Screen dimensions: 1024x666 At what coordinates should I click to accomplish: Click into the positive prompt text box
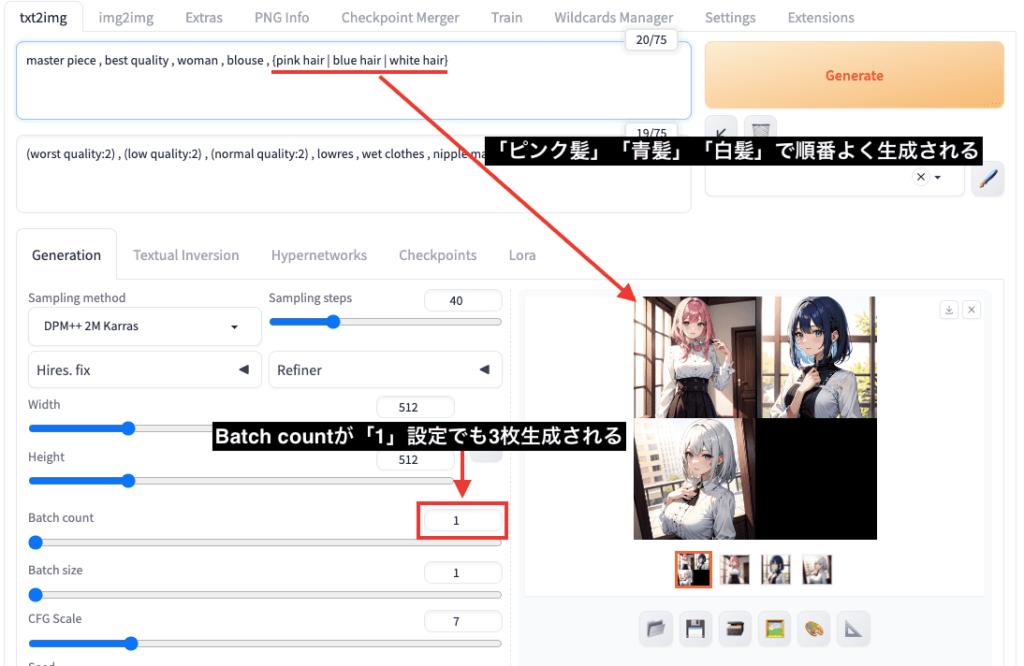tap(353, 80)
